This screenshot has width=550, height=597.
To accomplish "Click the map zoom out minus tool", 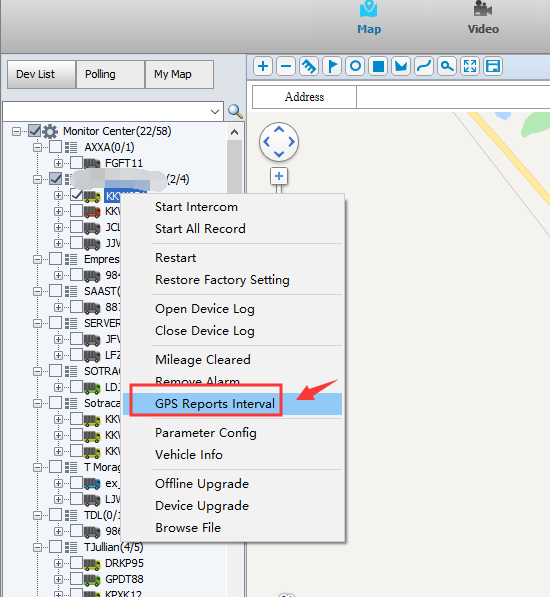I will (x=286, y=66).
